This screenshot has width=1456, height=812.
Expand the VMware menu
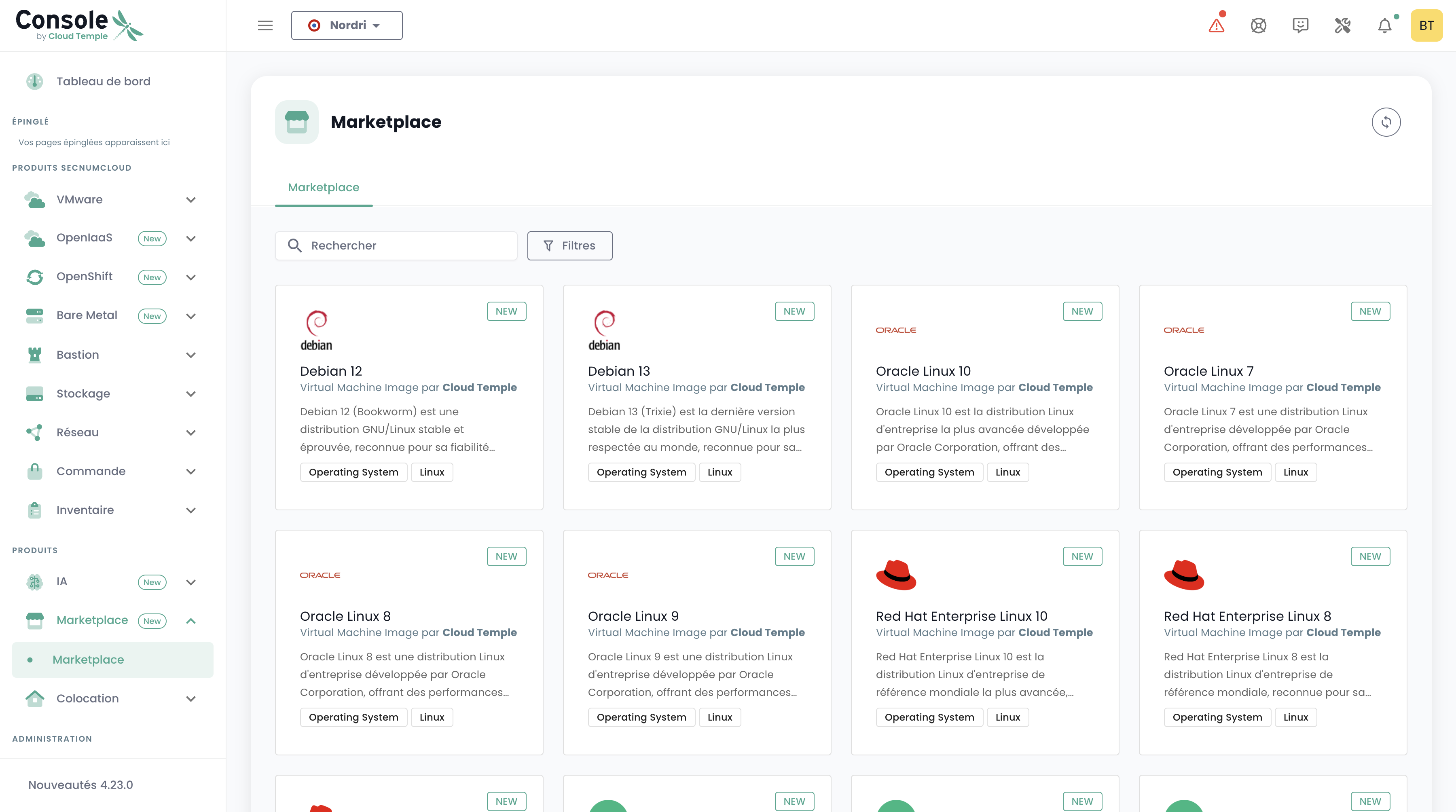point(191,200)
